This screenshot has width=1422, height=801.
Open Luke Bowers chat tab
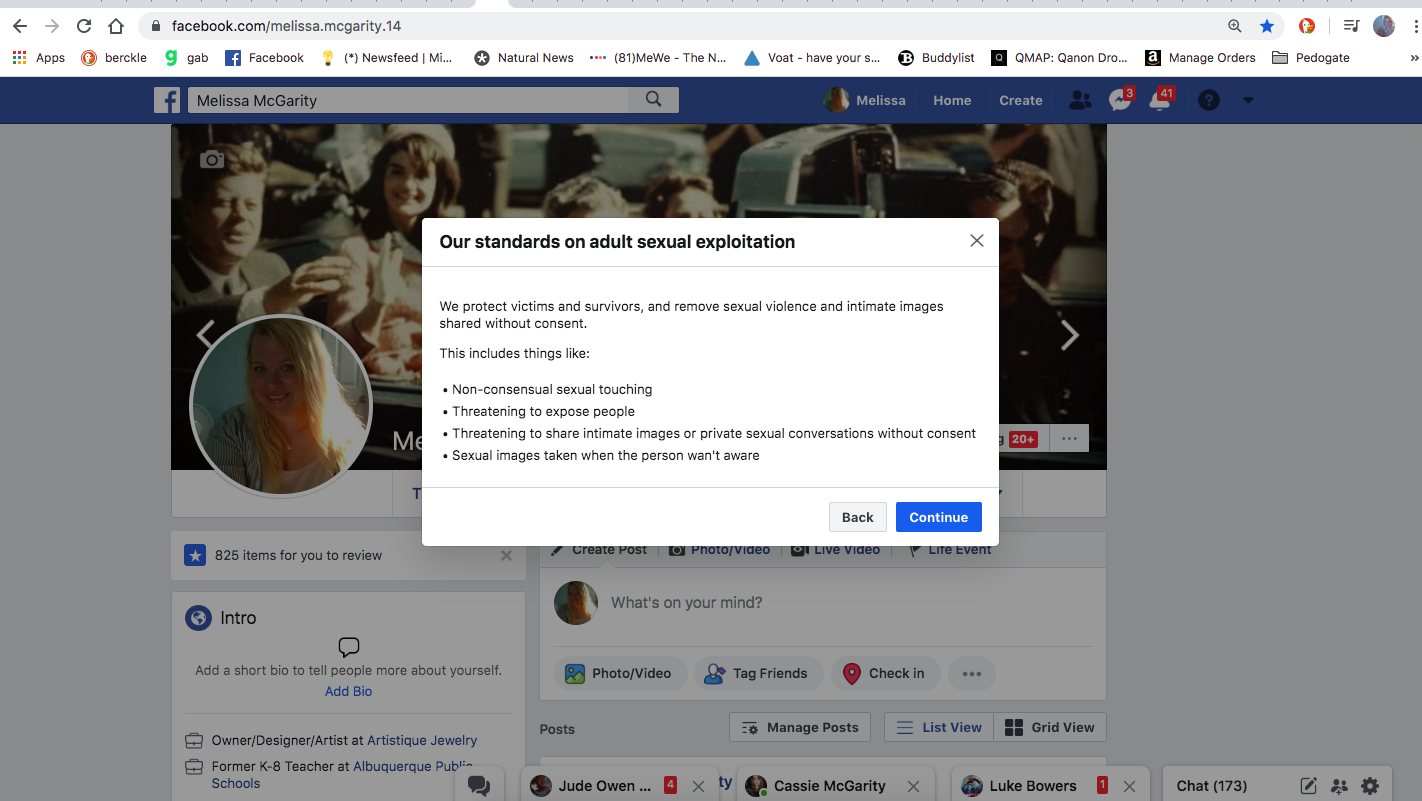point(1021,786)
